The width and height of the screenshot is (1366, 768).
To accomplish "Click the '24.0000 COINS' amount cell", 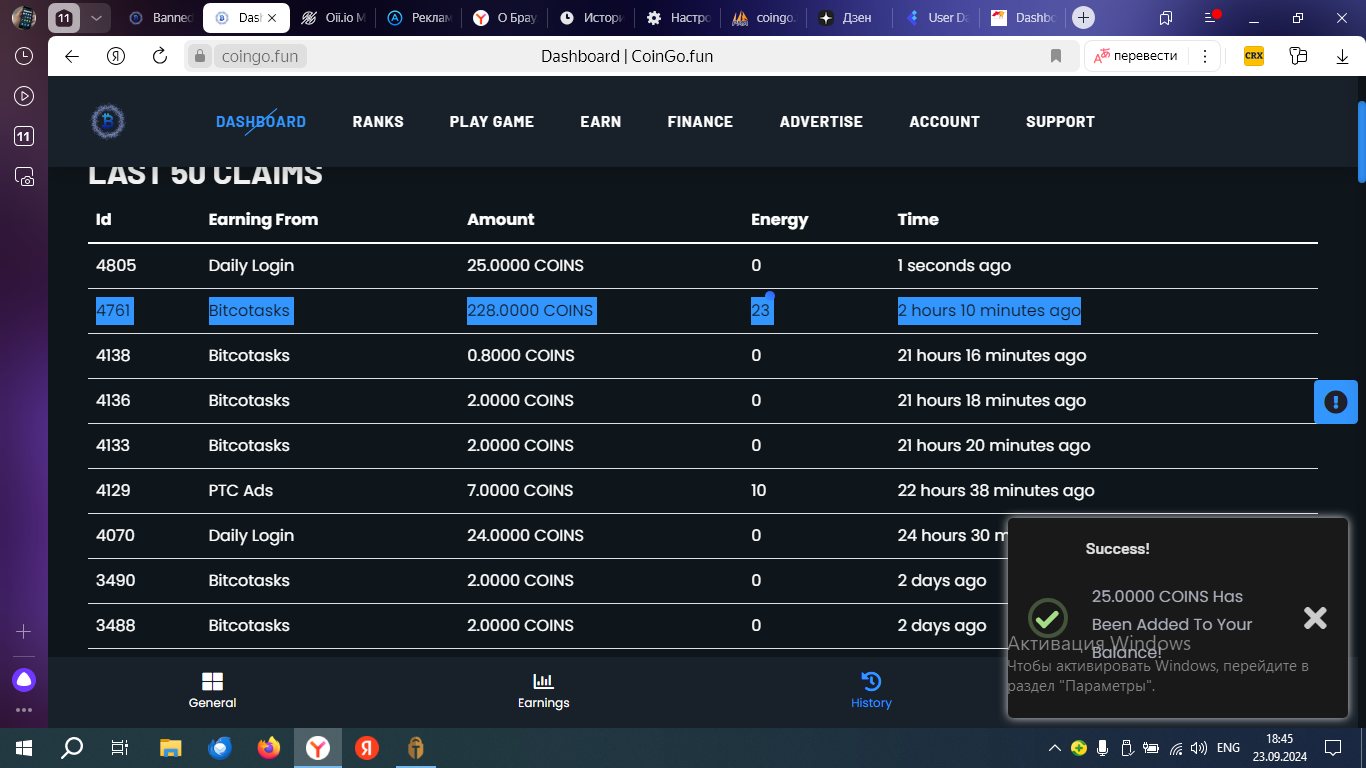I will [x=525, y=535].
